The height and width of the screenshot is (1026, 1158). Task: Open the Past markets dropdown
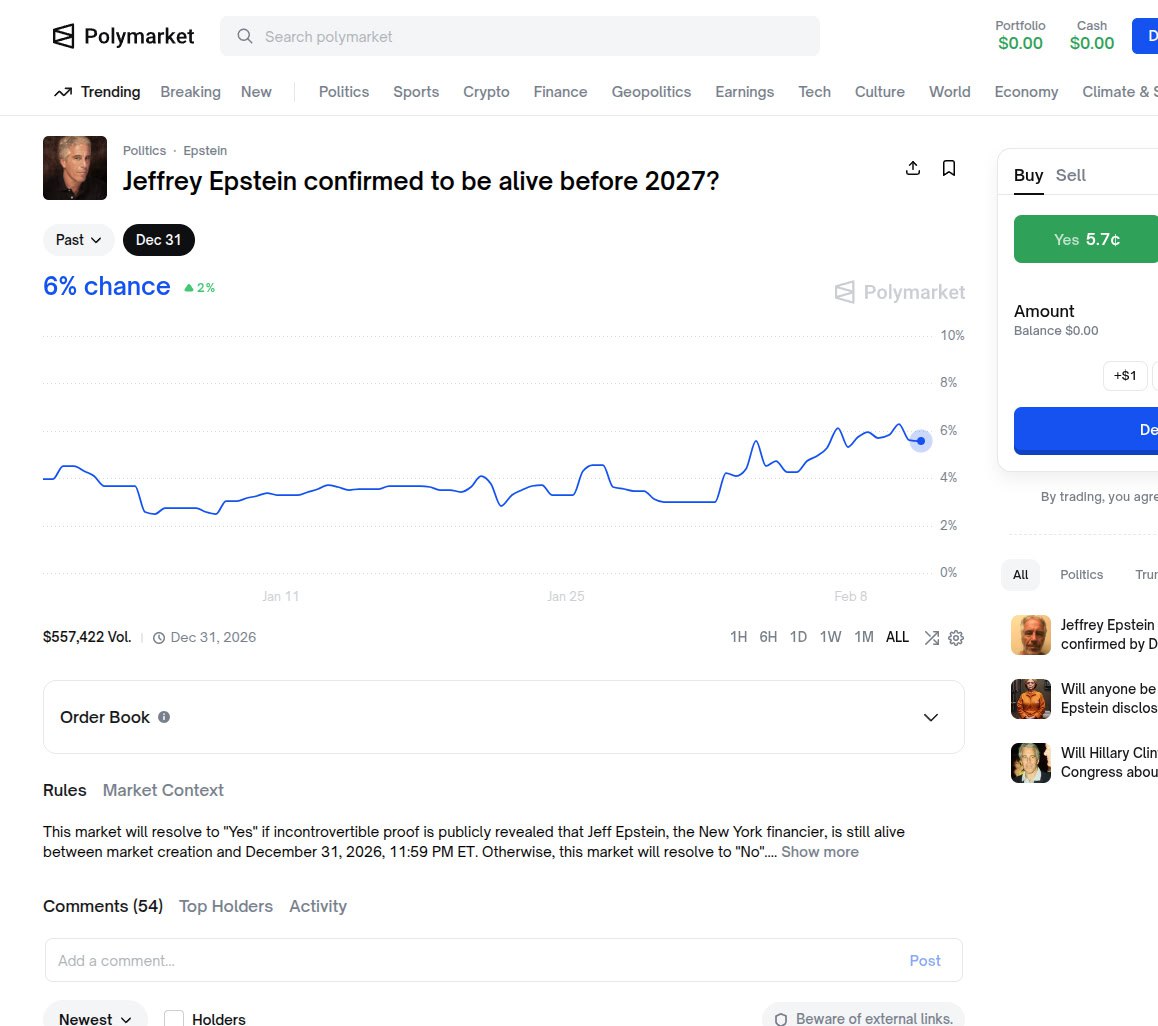(x=79, y=240)
